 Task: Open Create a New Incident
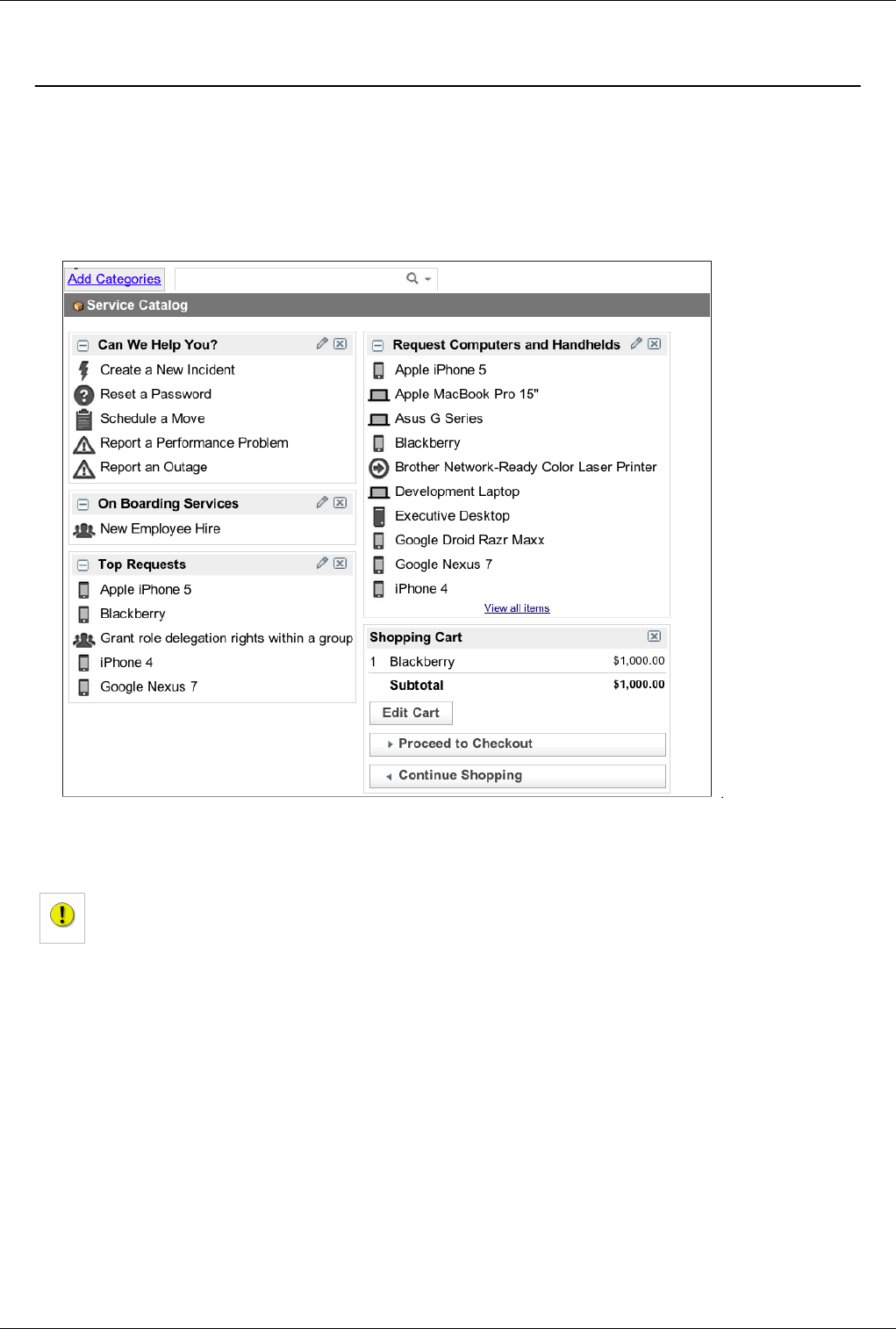coord(168,370)
